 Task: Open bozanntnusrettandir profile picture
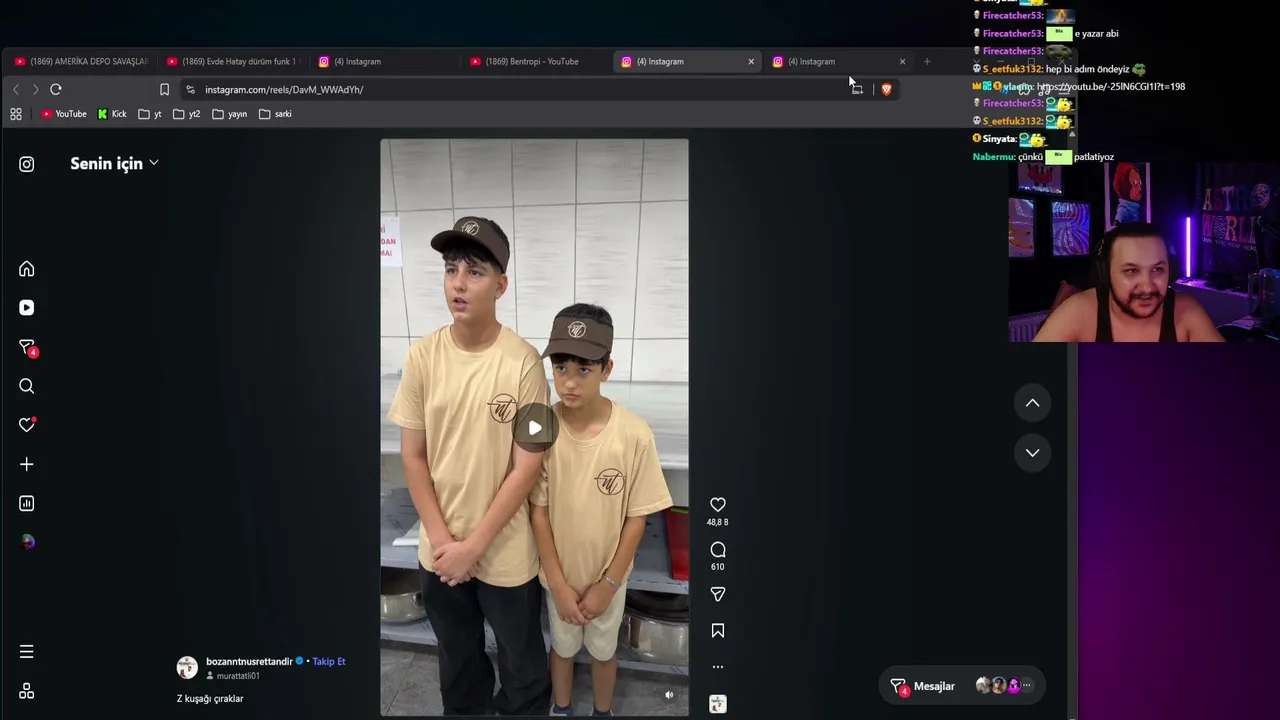187,668
